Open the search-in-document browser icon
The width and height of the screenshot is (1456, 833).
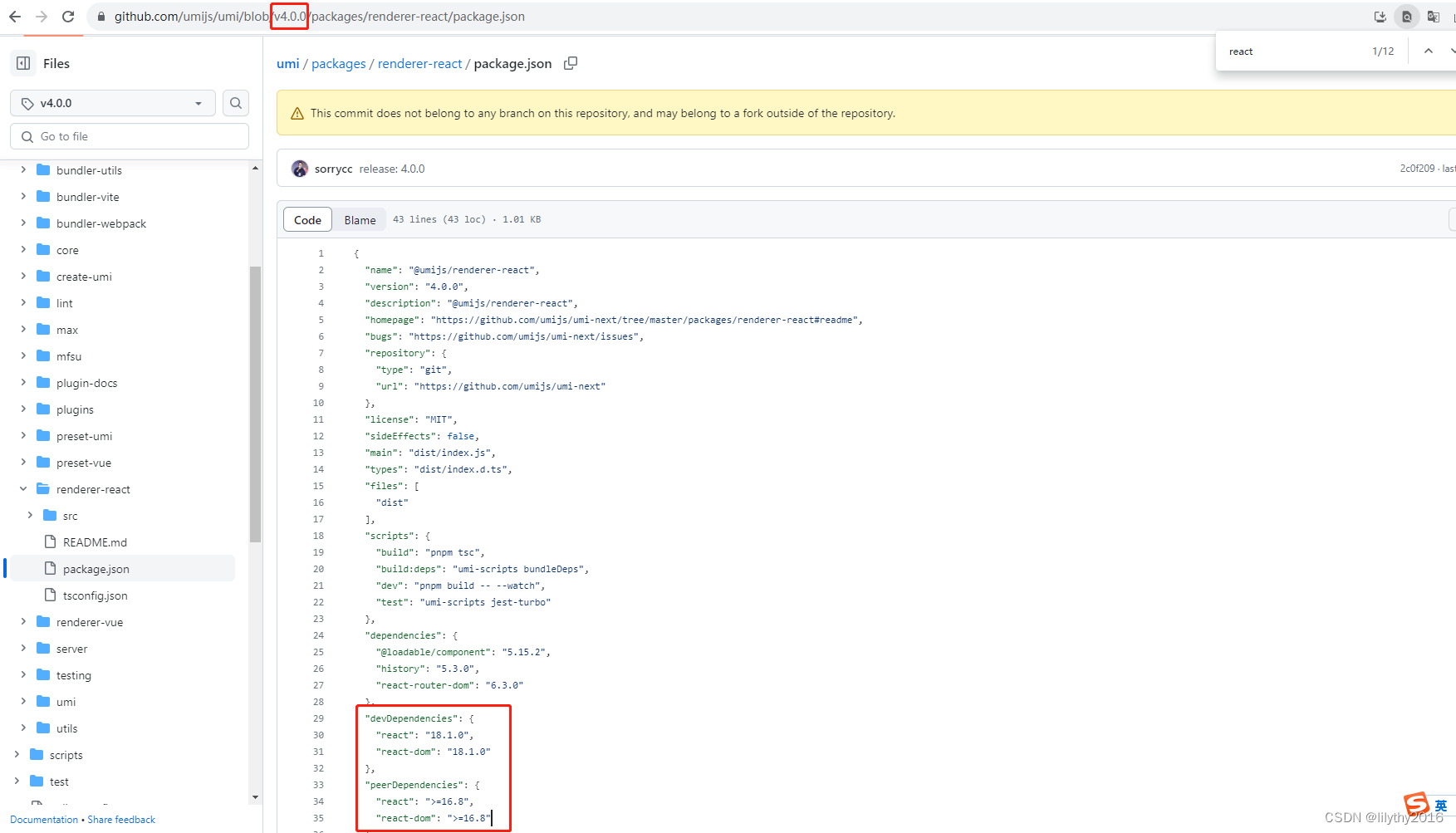click(x=1407, y=16)
